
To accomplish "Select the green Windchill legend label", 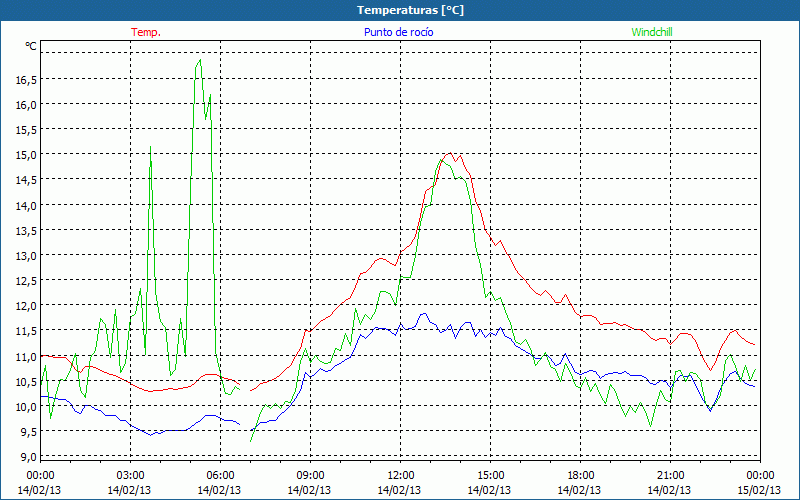I will point(652,32).
